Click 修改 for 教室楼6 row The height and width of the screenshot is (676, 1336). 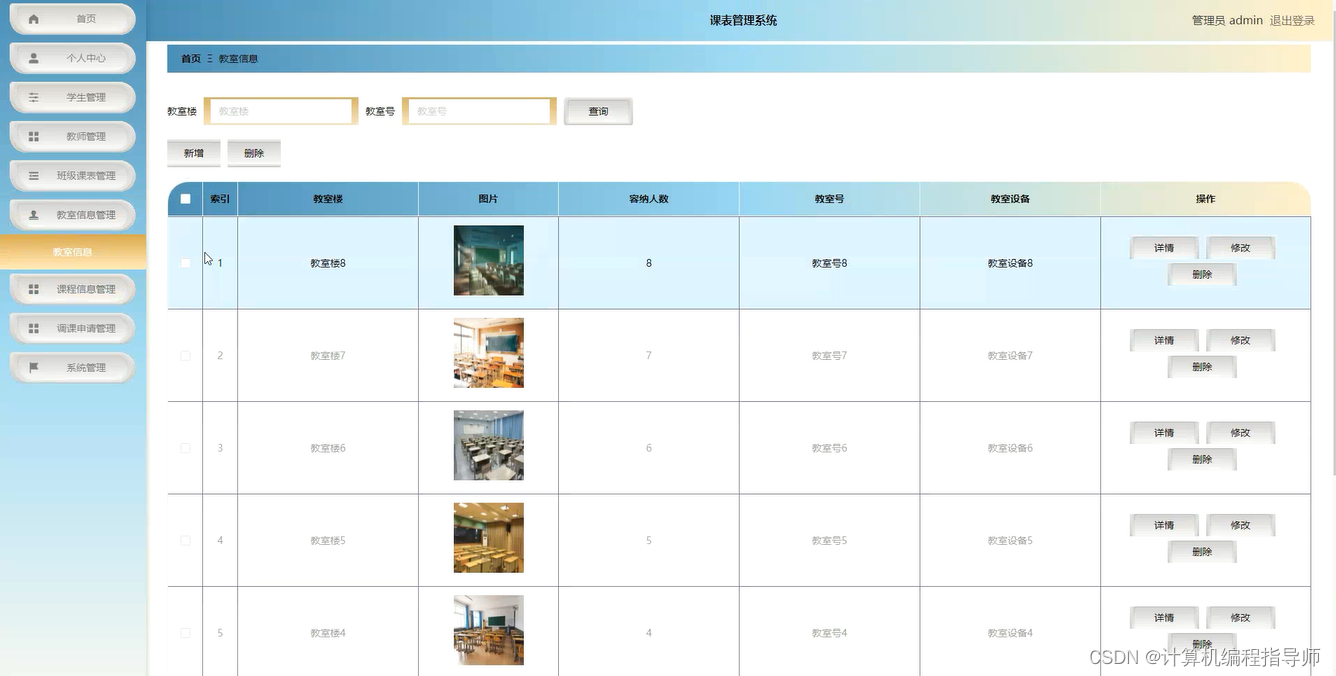pos(1241,433)
